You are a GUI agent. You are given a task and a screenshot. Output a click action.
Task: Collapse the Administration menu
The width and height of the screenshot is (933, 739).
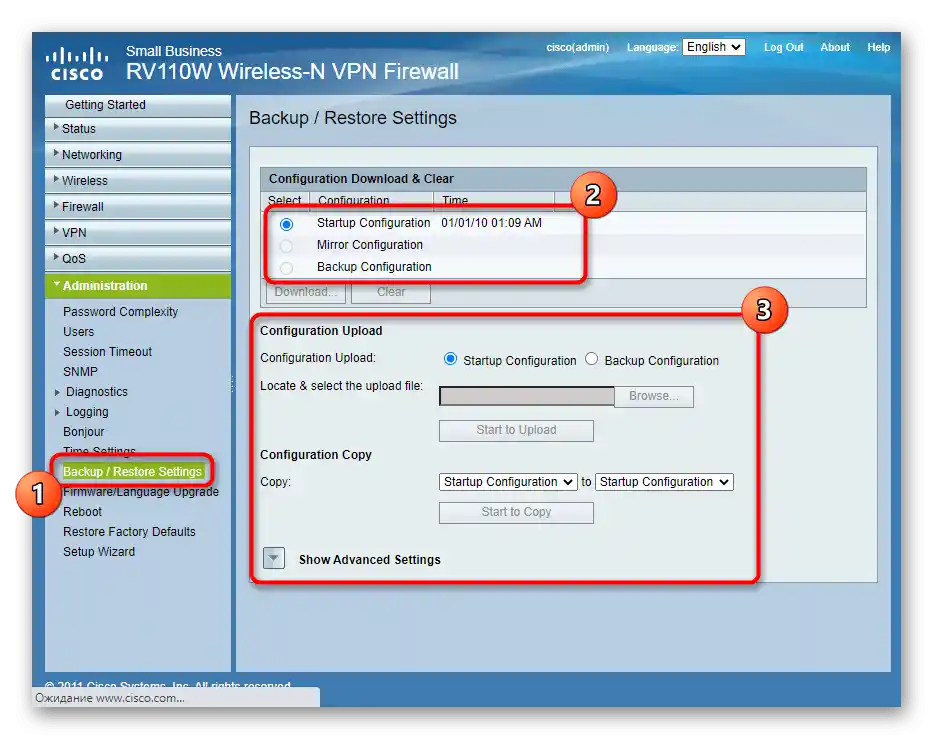pos(137,286)
